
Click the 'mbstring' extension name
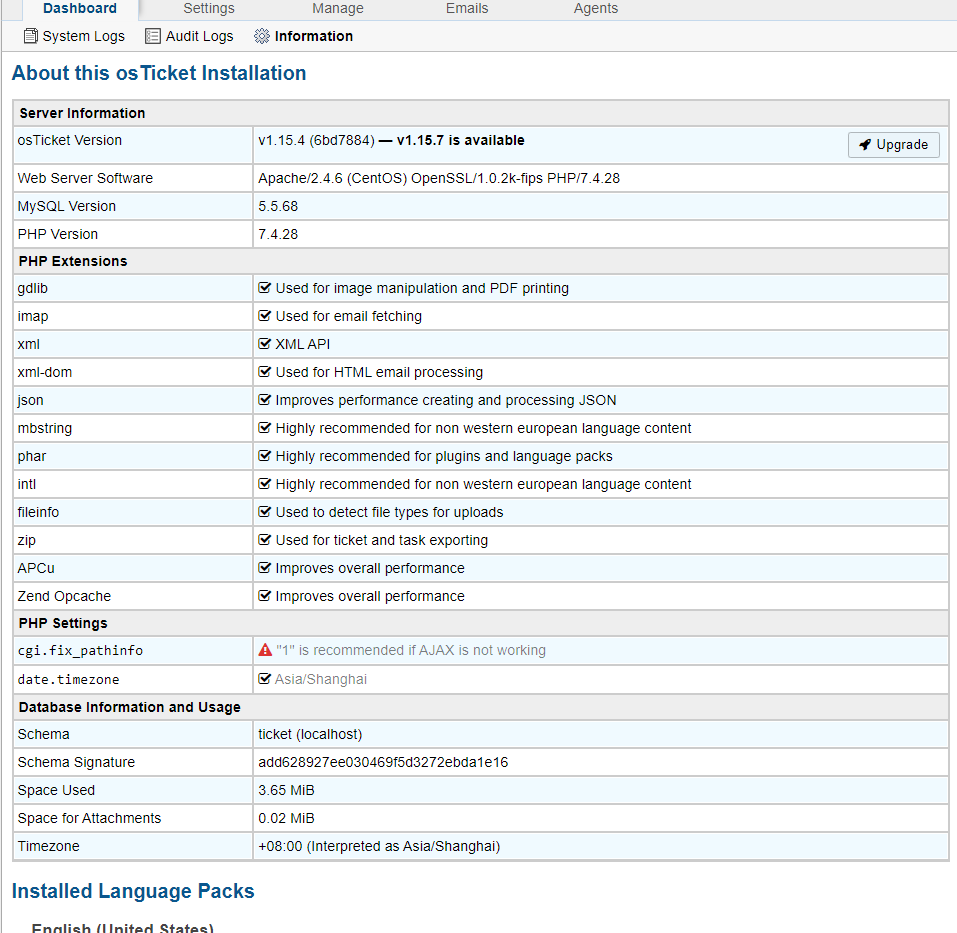pyautogui.click(x=45, y=428)
